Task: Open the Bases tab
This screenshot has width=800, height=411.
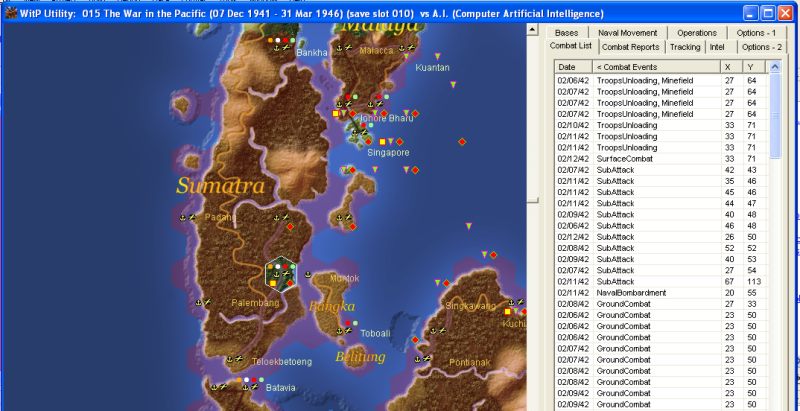Action: 566,33
